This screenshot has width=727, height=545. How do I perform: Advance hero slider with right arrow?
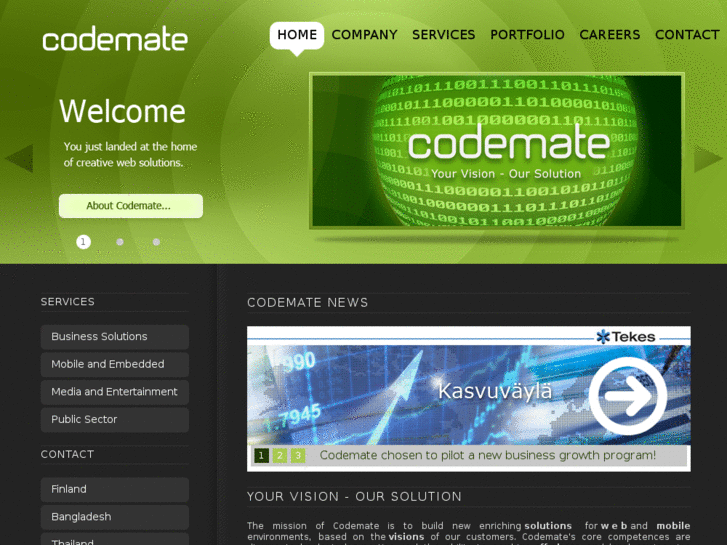[708, 158]
